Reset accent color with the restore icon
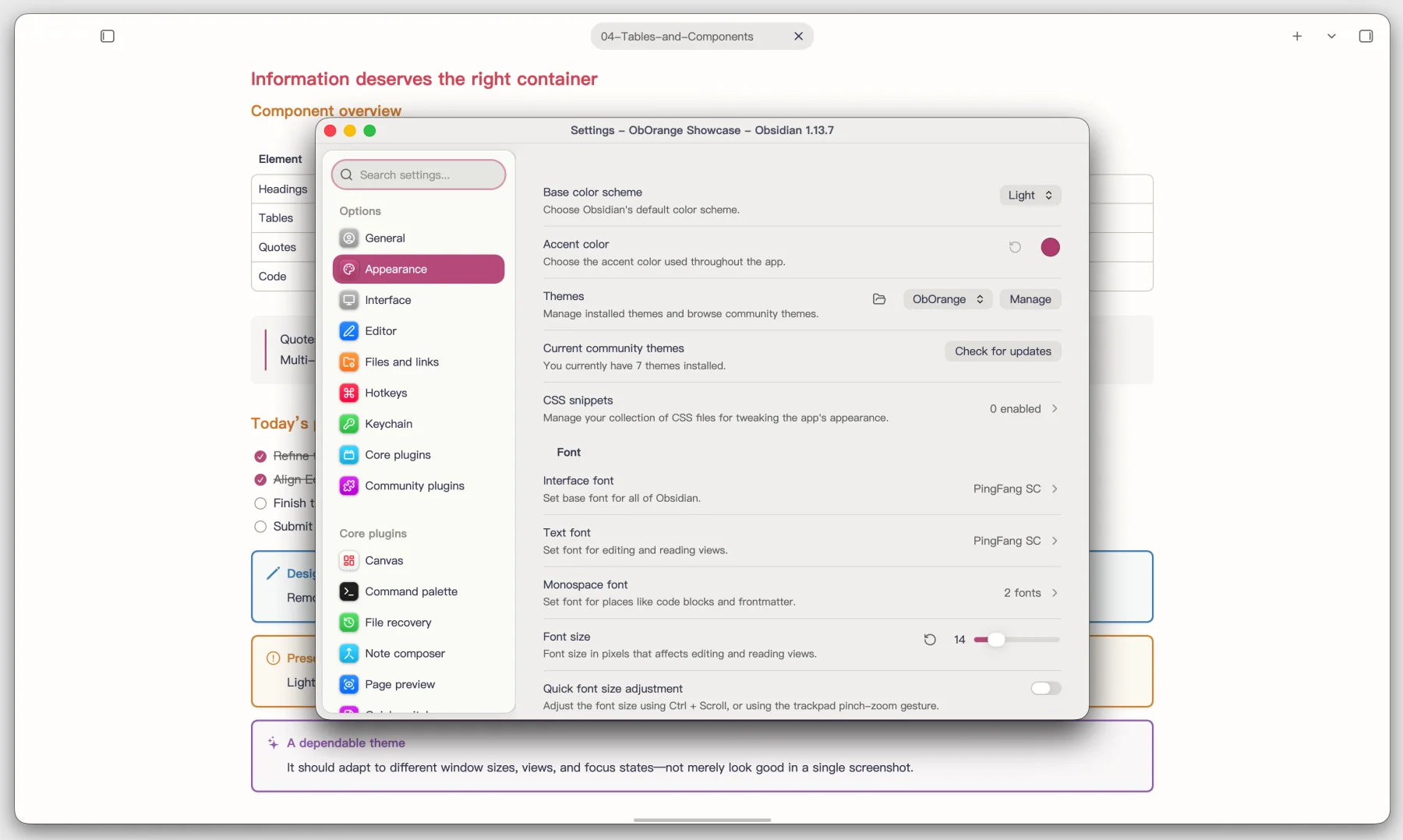1403x840 pixels. click(1015, 247)
